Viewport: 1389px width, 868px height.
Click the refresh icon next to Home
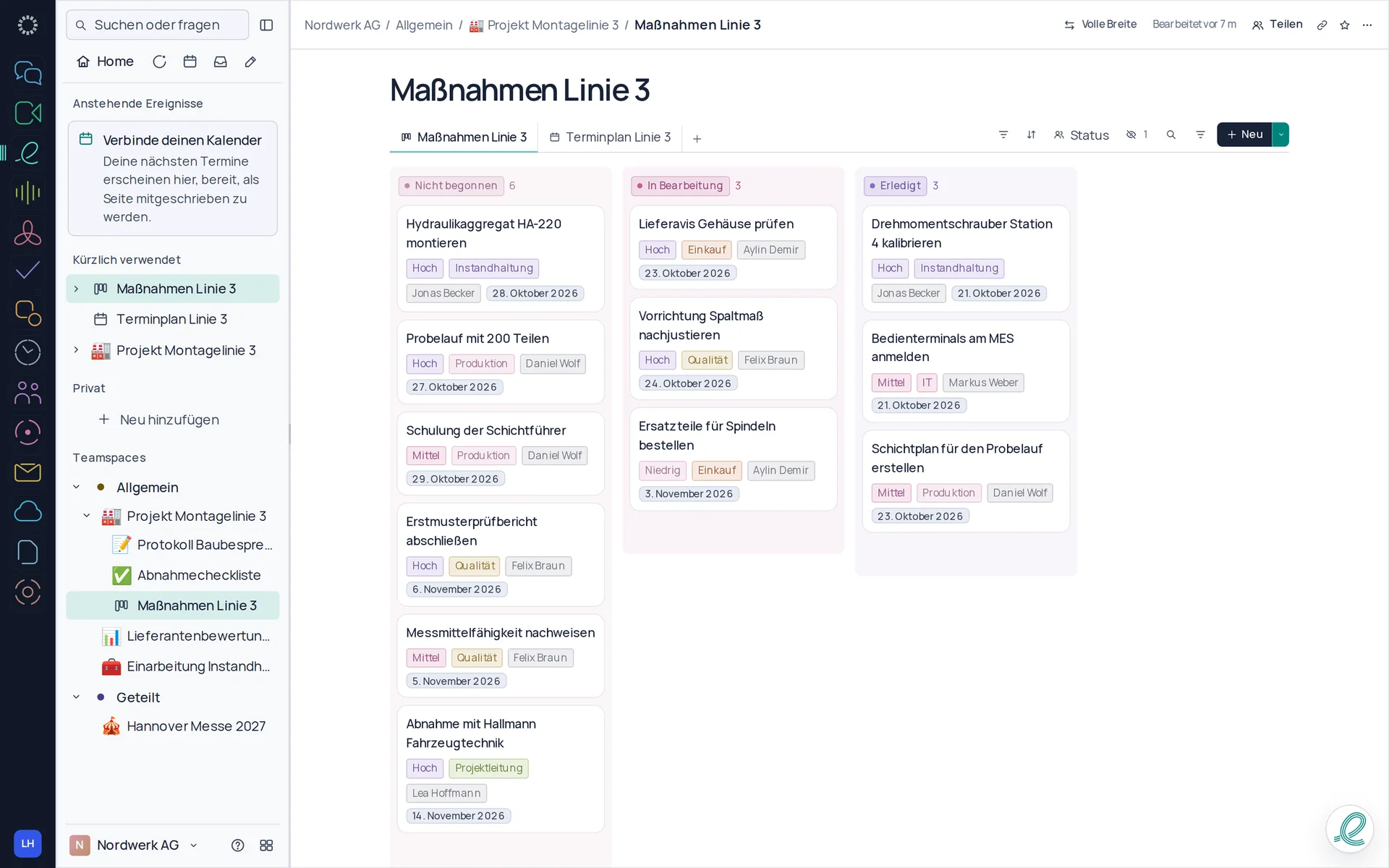[x=160, y=61]
